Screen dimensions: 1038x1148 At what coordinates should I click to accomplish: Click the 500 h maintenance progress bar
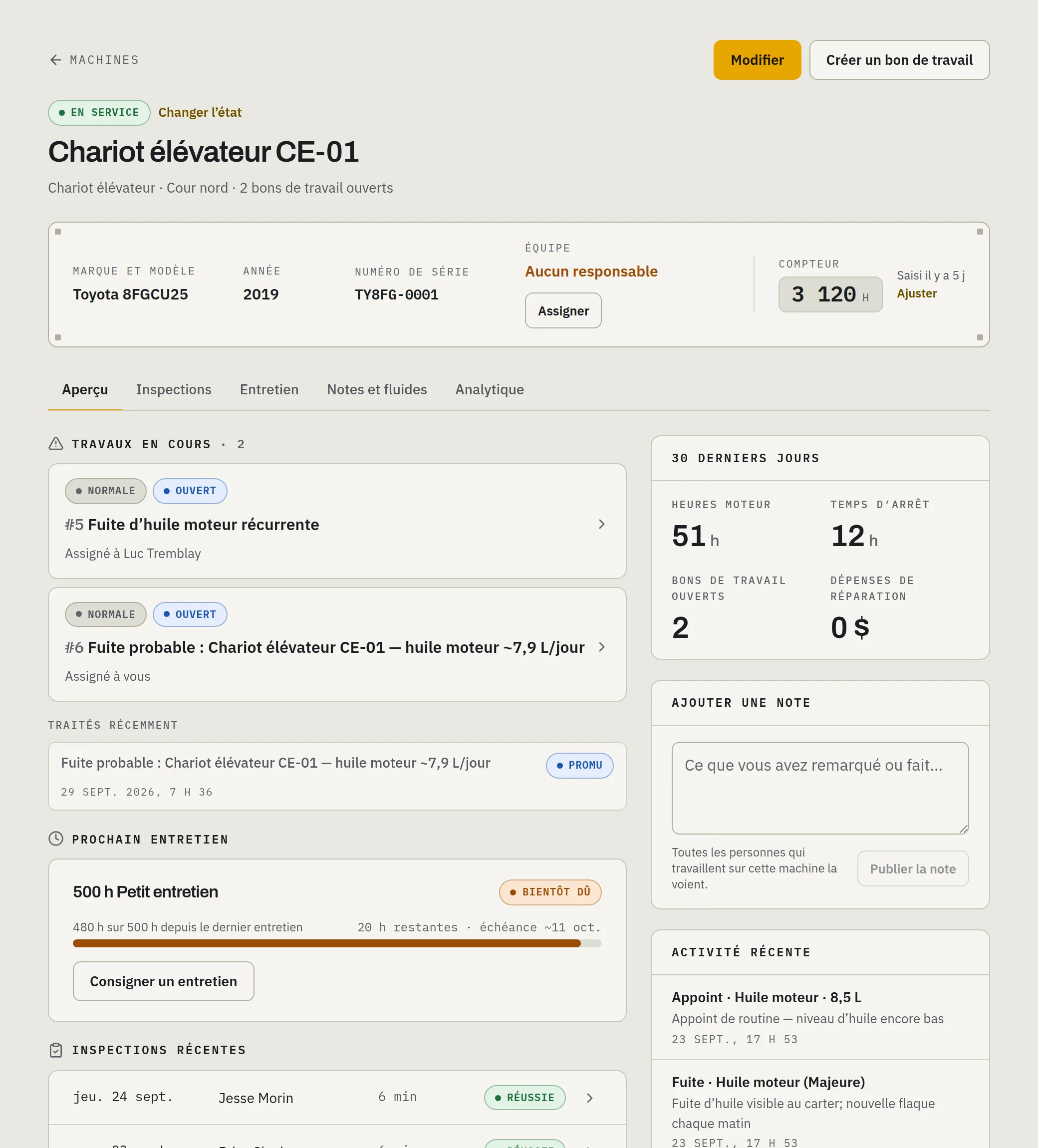coord(337,943)
